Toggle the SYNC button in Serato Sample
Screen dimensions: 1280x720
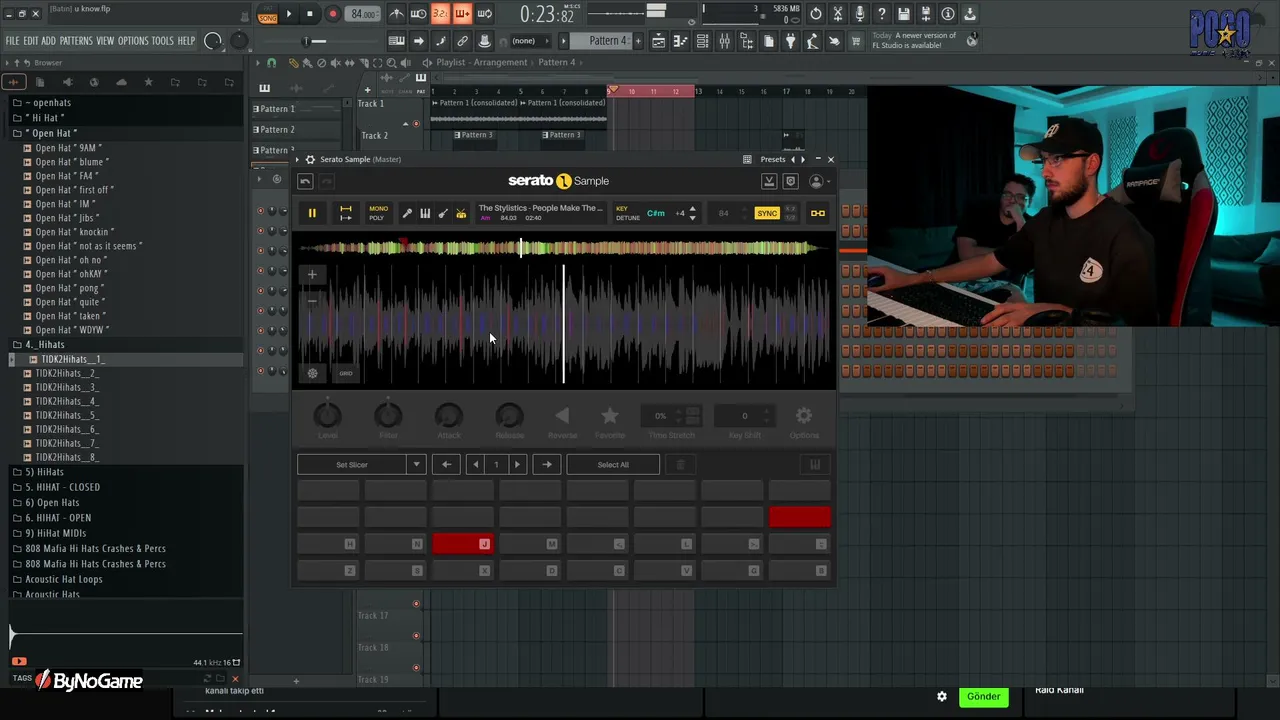(x=767, y=213)
